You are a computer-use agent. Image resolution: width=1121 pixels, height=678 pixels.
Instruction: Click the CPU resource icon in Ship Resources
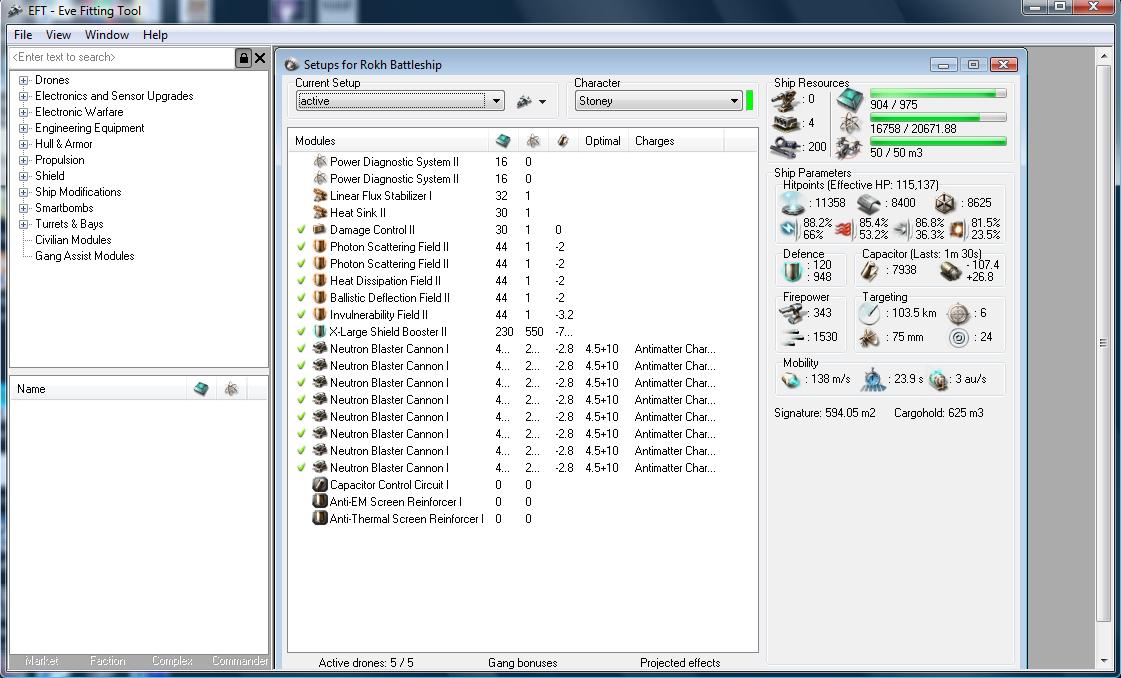[x=850, y=99]
